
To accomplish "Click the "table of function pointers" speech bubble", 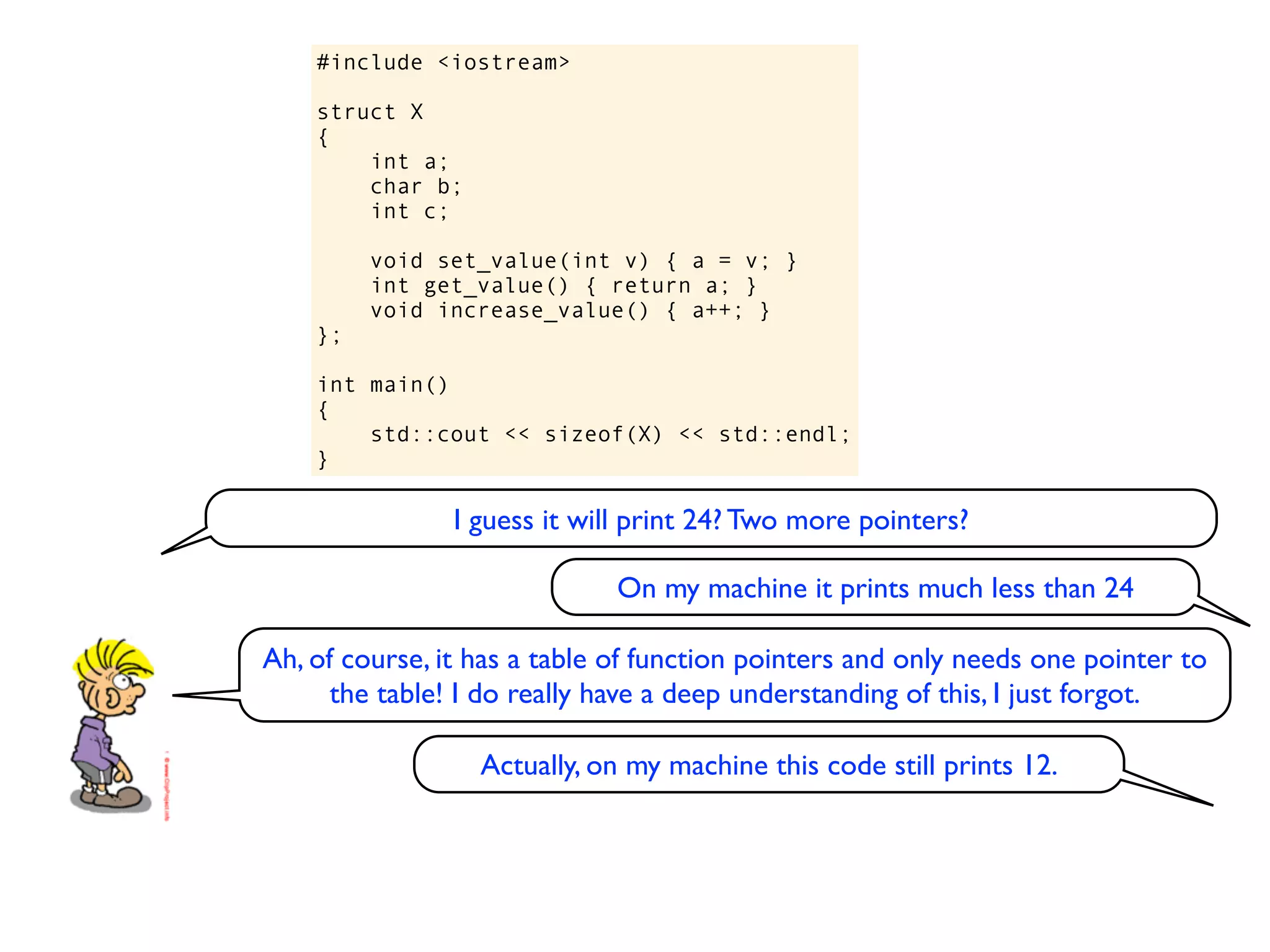I will pyautogui.click(x=734, y=676).
